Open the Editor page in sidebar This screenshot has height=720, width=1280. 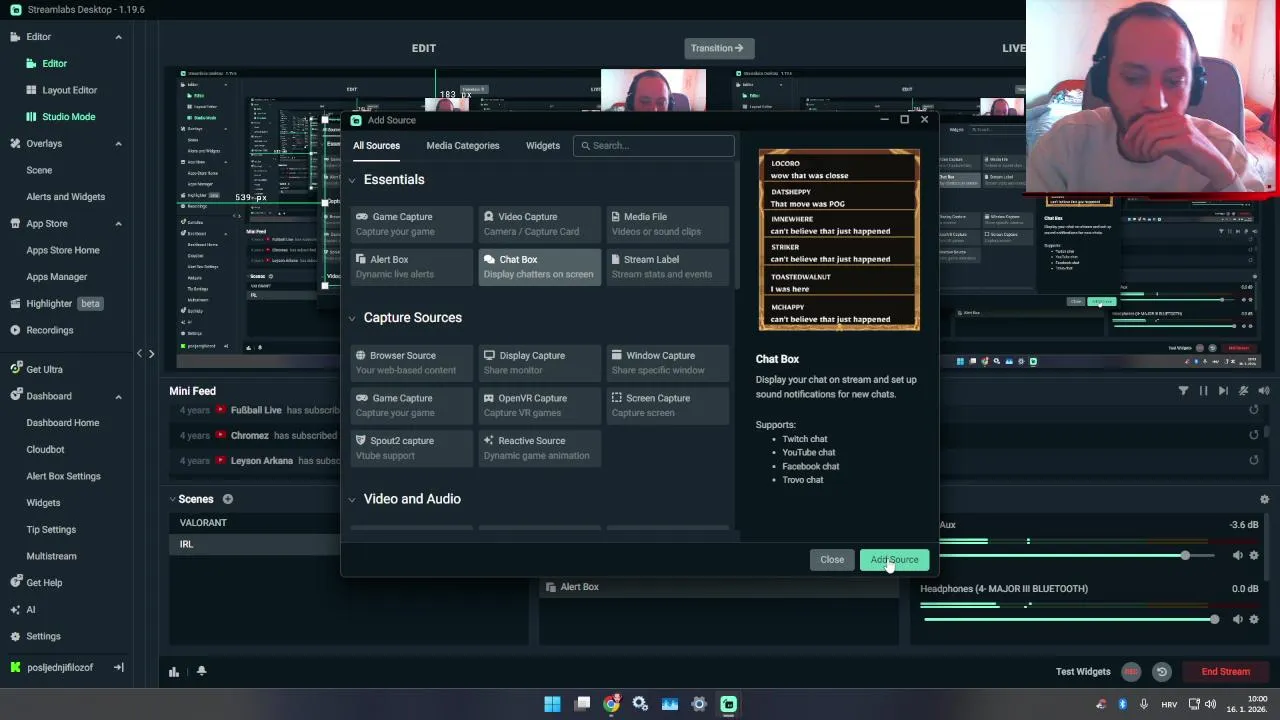(x=54, y=63)
